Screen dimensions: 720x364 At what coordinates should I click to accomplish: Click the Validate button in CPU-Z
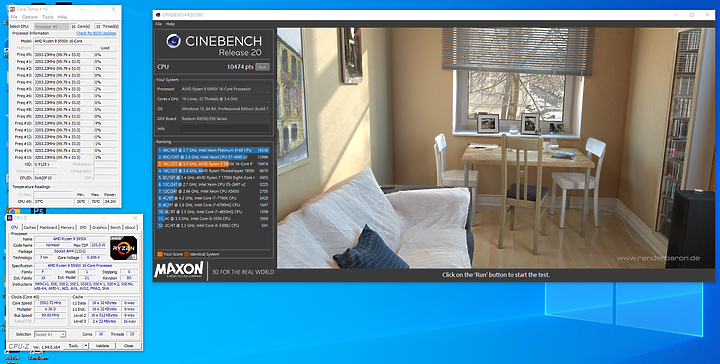pyautogui.click(x=102, y=346)
